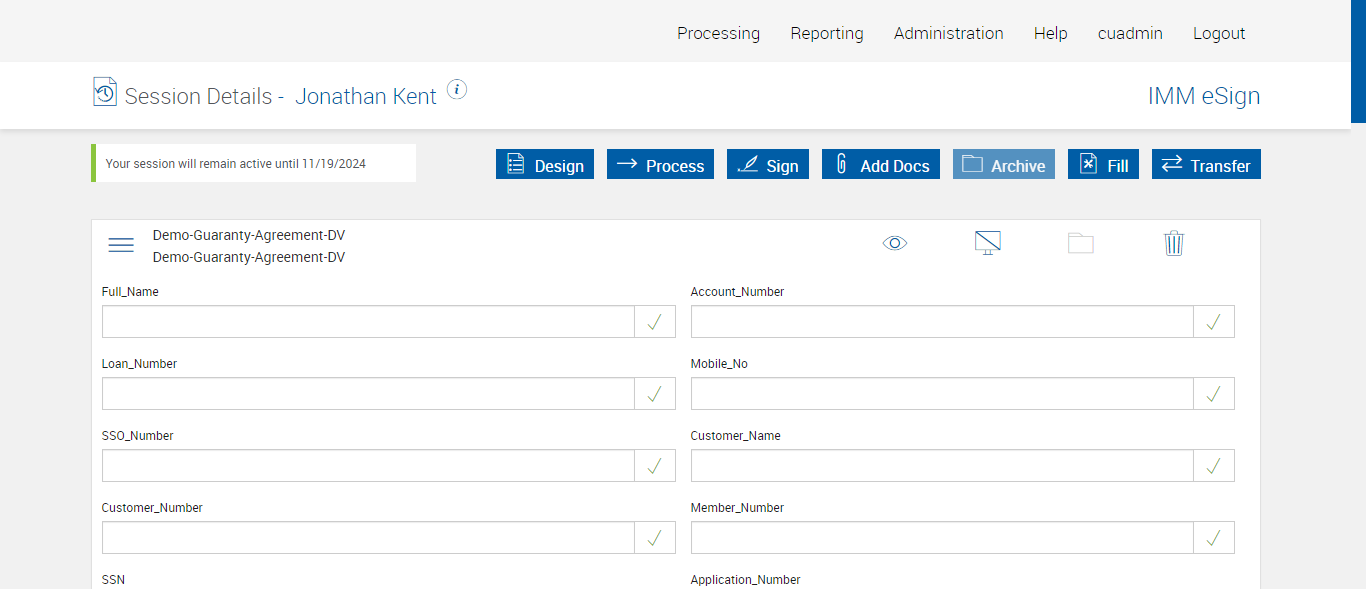Open the Processing menu
This screenshot has height=589, width=1366.
[718, 33]
